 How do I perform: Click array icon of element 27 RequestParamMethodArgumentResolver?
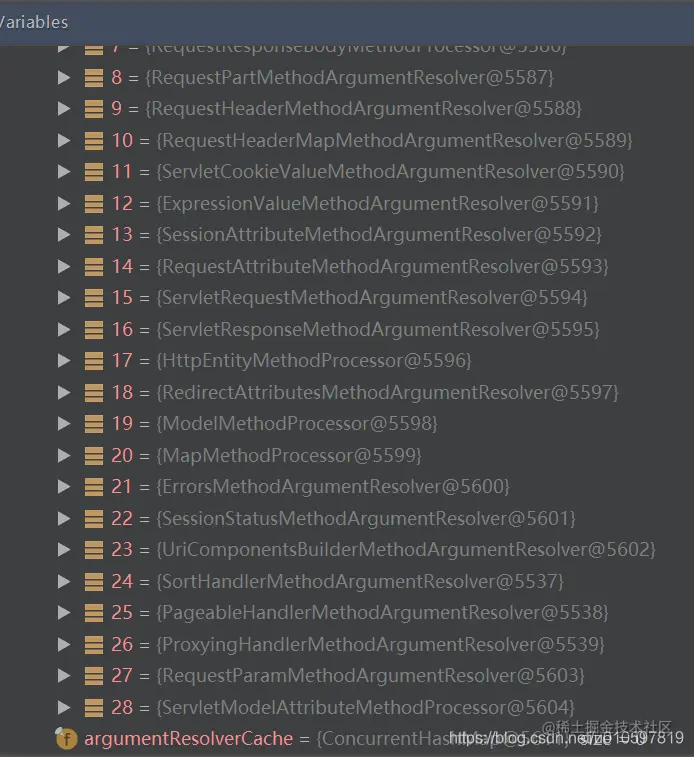[94, 676]
